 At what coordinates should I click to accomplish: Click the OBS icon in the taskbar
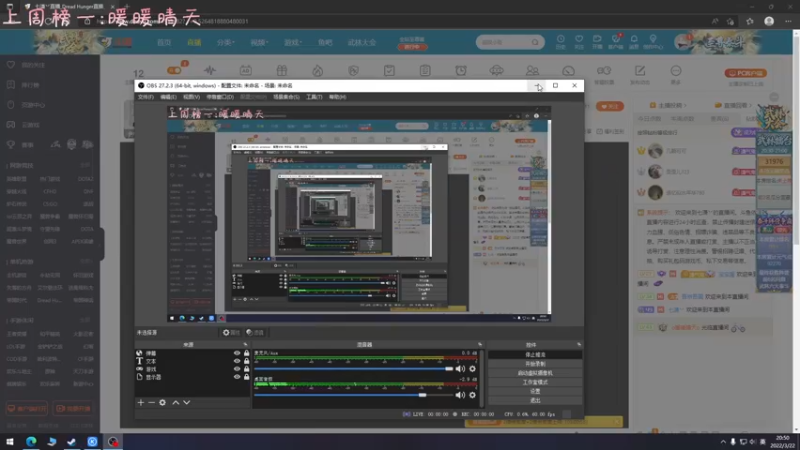[x=113, y=441]
